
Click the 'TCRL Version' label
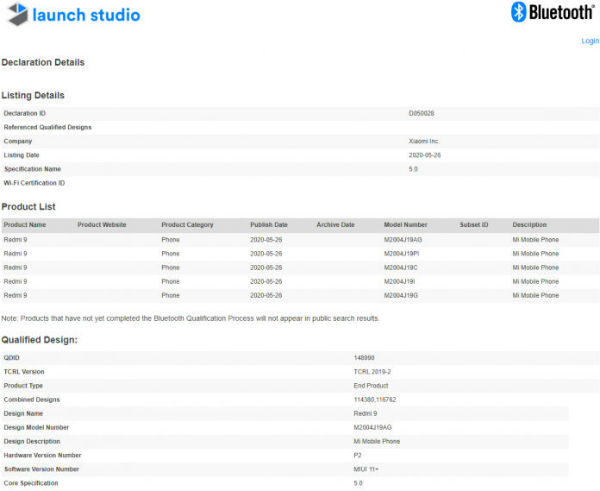pyautogui.click(x=24, y=372)
